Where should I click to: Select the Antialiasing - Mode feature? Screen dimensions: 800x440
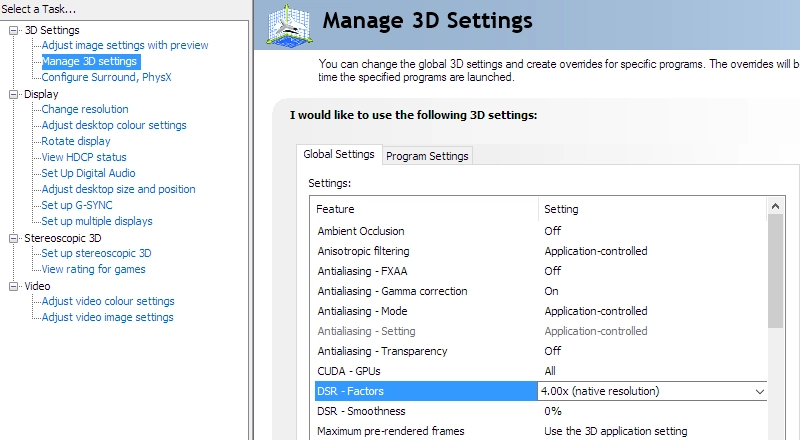click(x=362, y=311)
